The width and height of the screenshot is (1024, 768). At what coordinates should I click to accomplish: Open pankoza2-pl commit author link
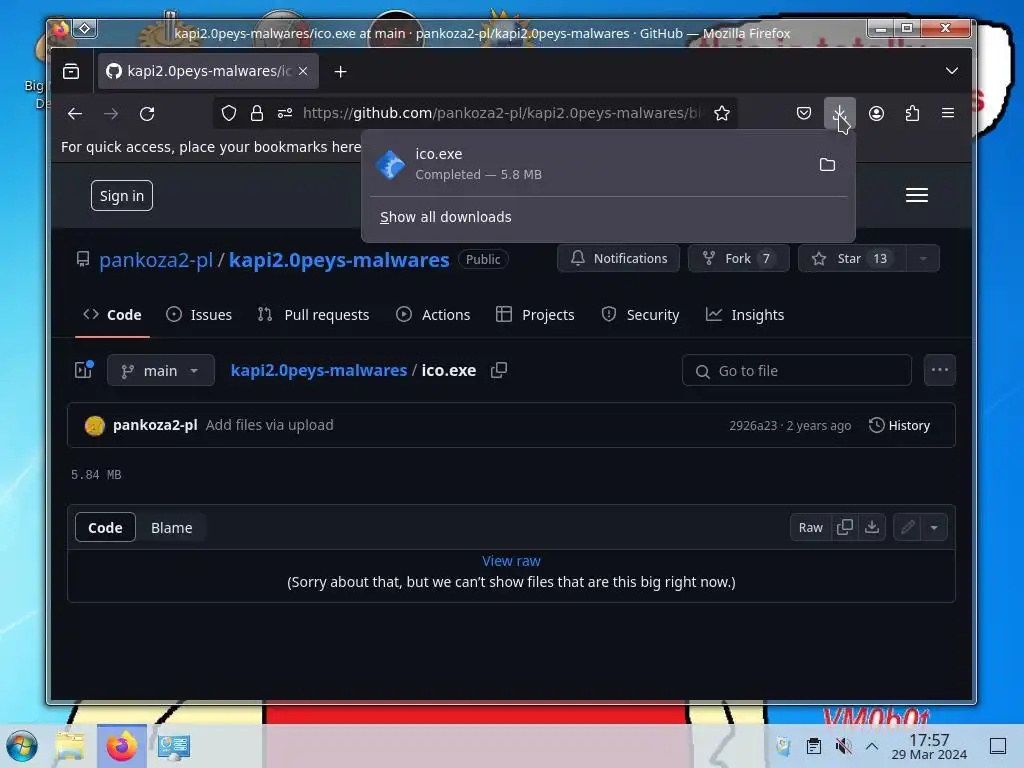tap(155, 425)
